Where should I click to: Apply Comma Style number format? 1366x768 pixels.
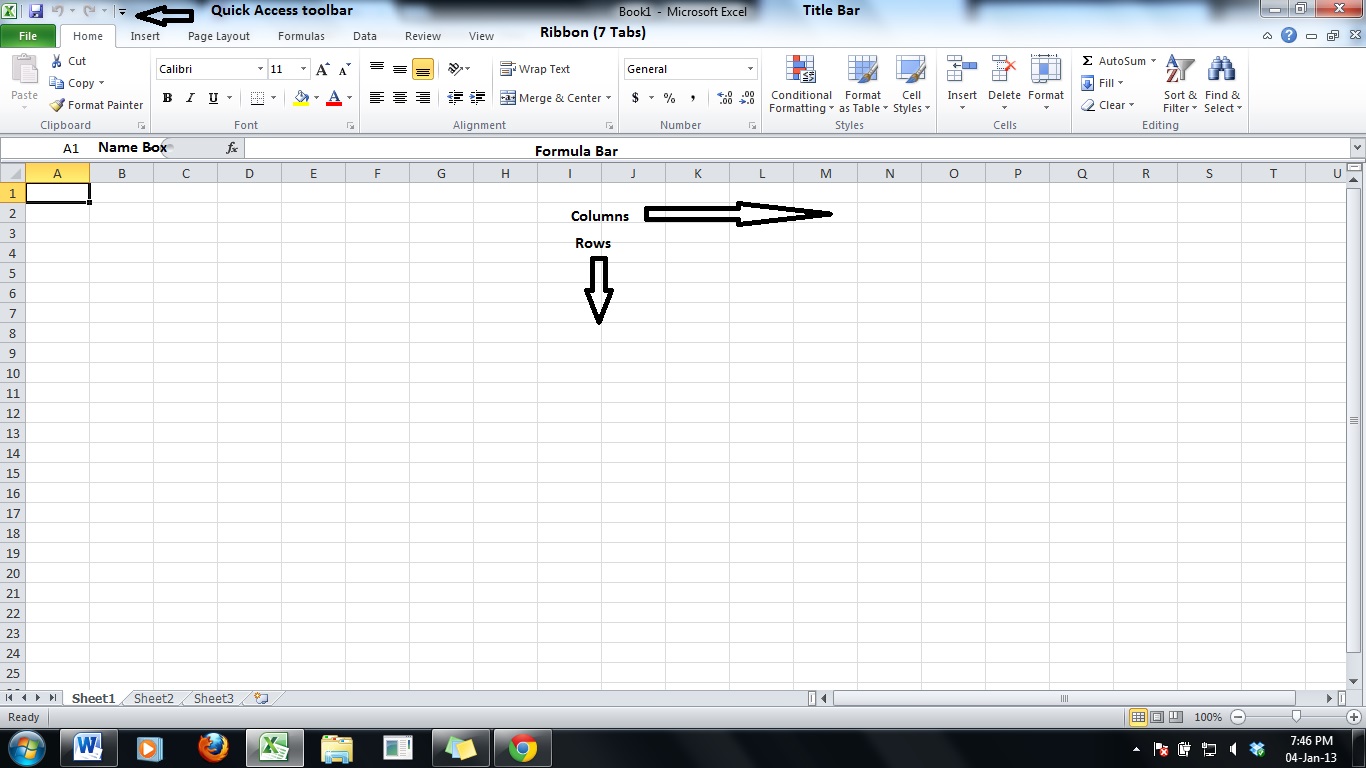[693, 98]
